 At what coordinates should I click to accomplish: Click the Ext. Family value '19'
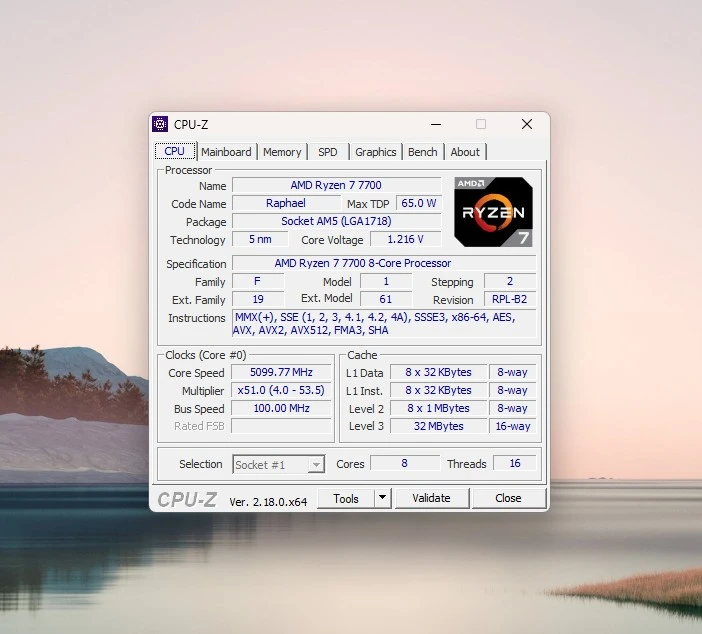pyautogui.click(x=258, y=299)
